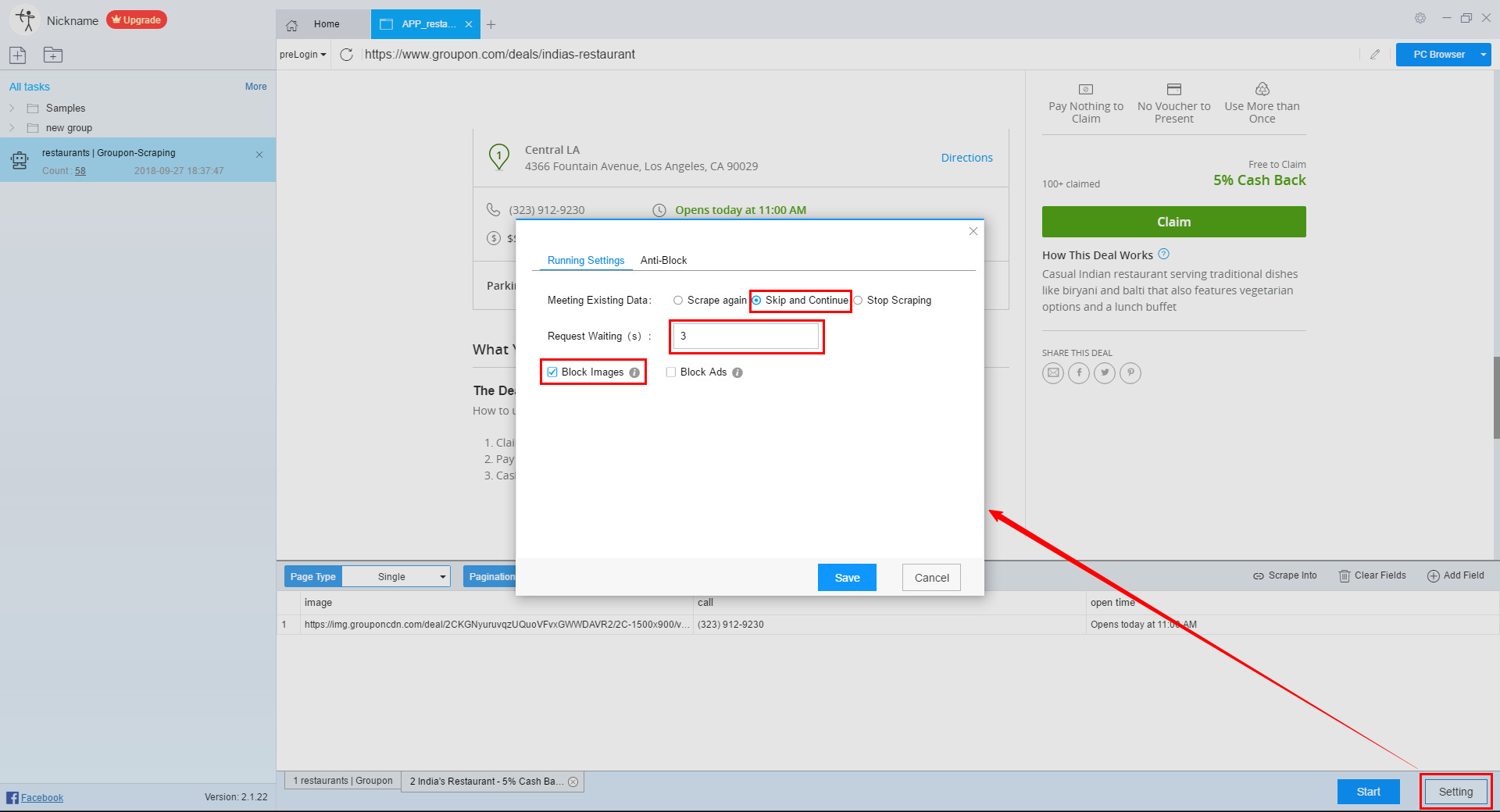The width and height of the screenshot is (1500, 812).
Task: Open the Setting button
Action: click(x=1456, y=792)
